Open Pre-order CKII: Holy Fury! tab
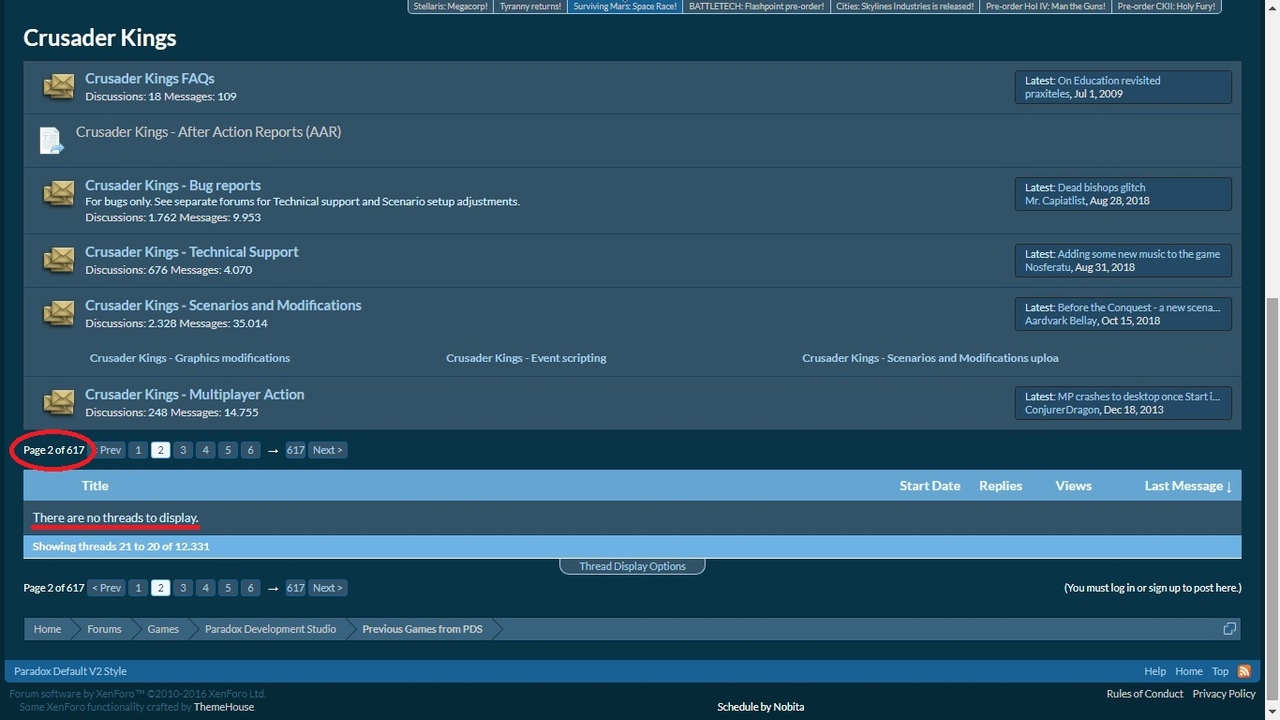 click(x=1166, y=6)
